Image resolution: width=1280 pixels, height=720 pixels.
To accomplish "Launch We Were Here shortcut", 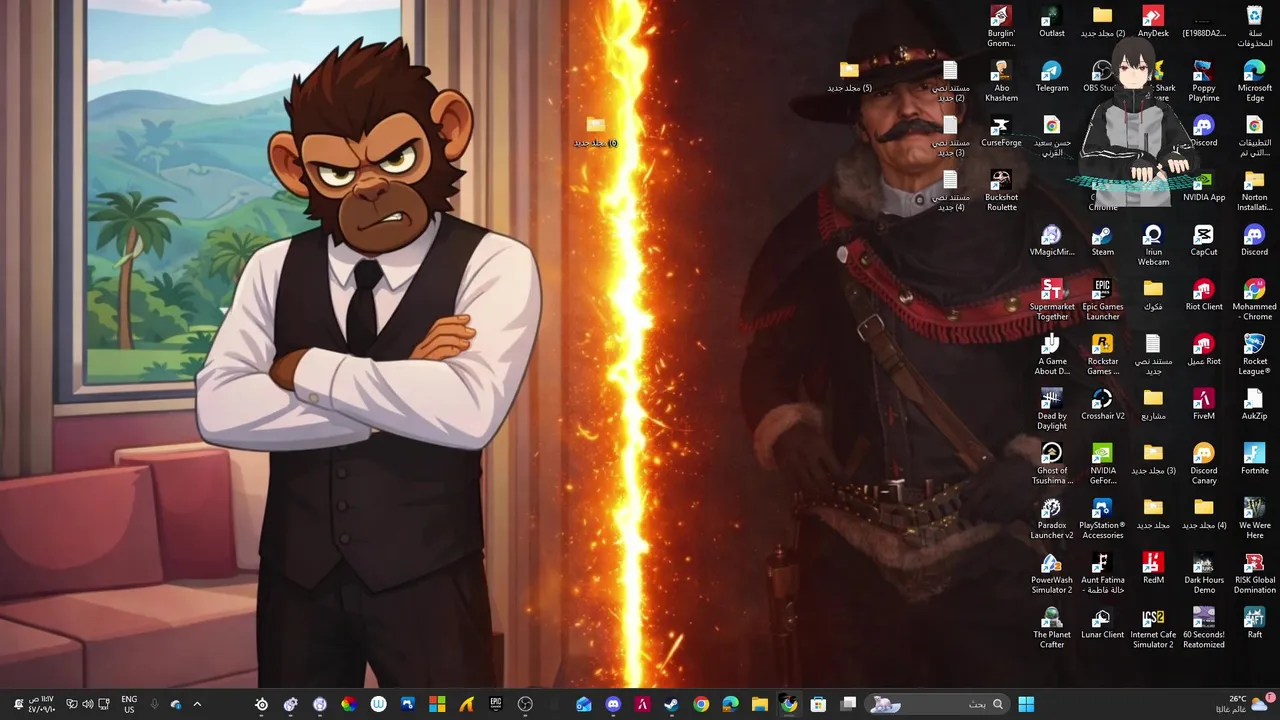I will point(1254,519).
